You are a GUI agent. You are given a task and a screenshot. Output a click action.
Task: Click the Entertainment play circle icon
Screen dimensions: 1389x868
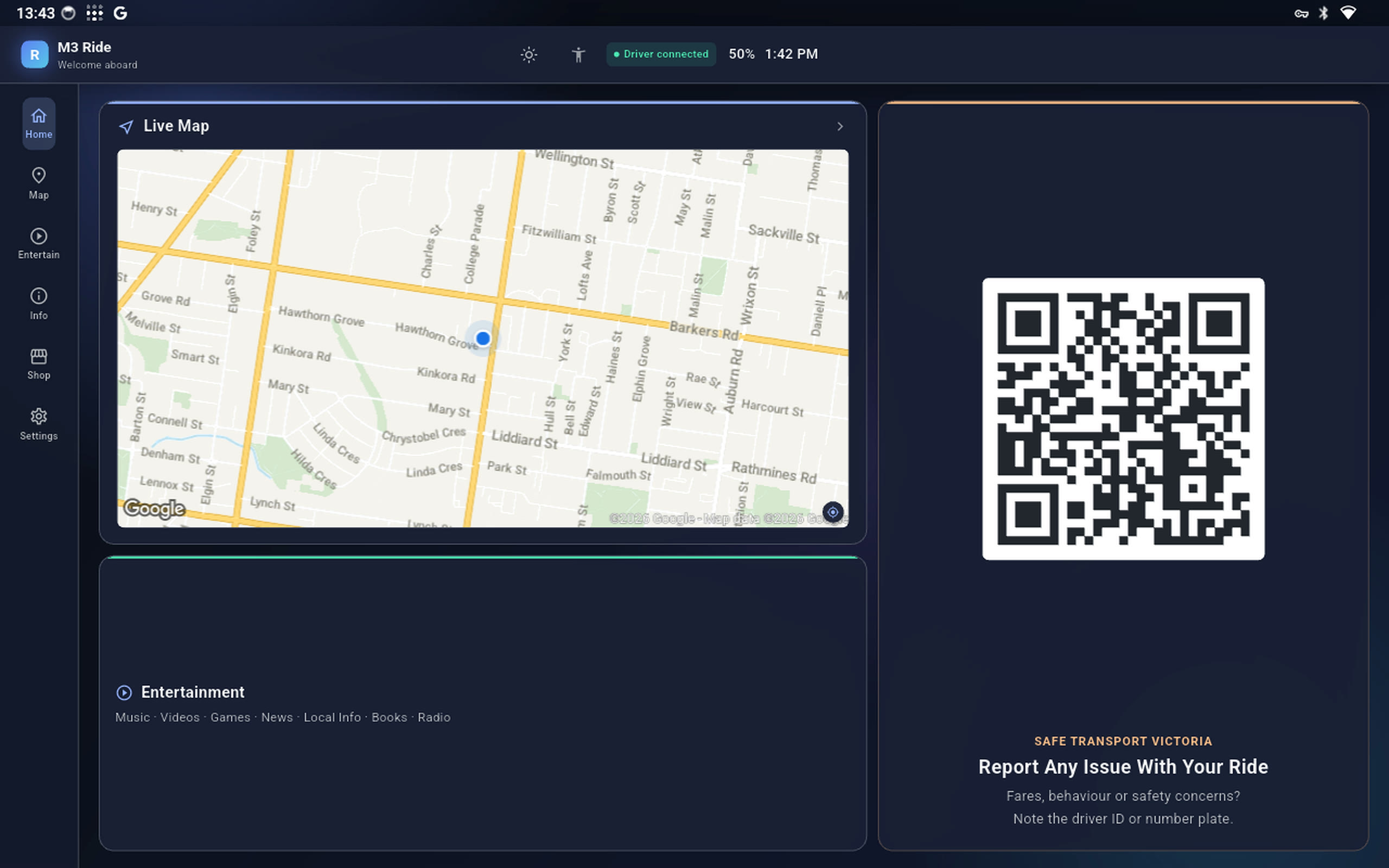124,692
